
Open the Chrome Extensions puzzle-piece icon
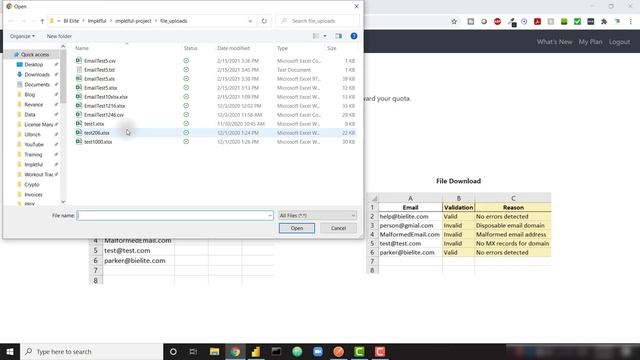point(604,21)
